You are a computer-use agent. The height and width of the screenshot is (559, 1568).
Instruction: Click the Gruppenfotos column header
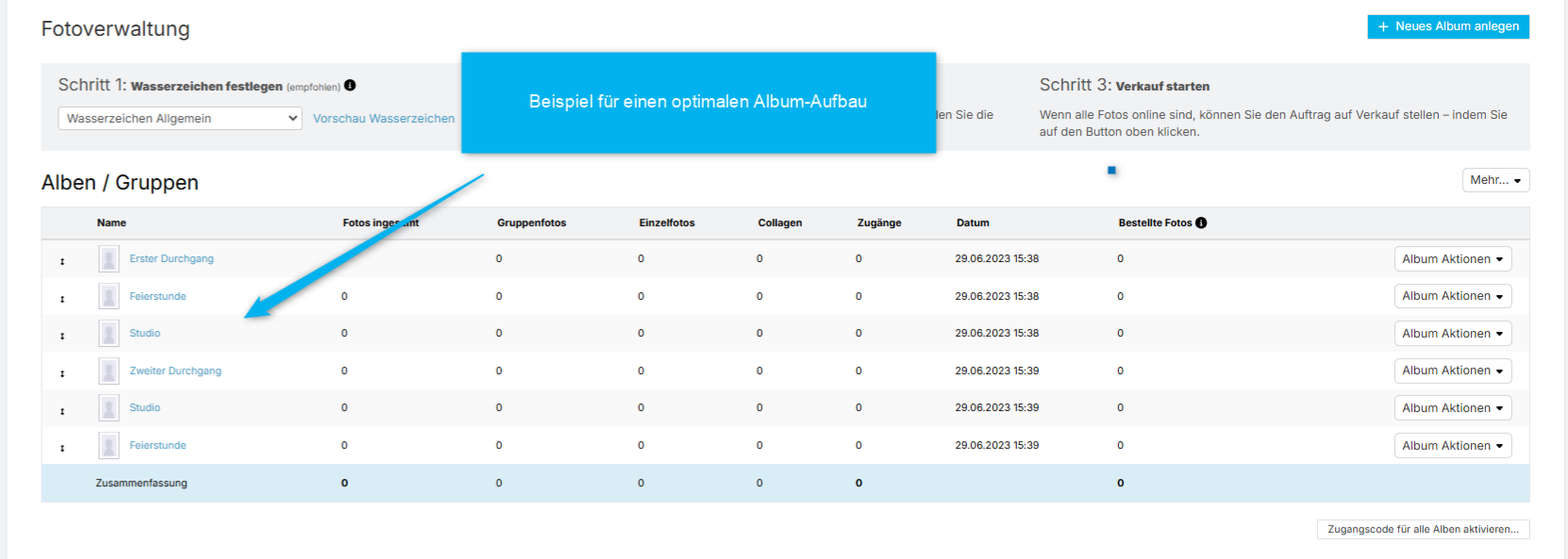[x=531, y=223]
